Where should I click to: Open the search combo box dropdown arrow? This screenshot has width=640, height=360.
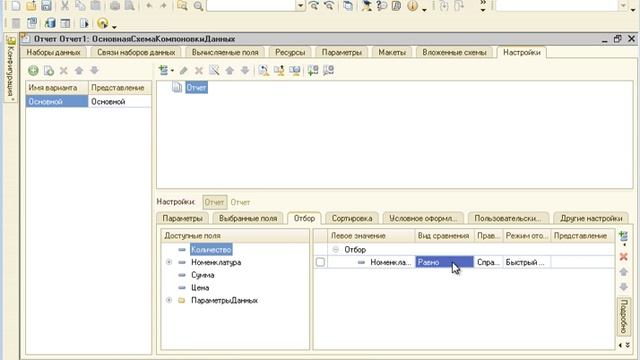[300, 5]
